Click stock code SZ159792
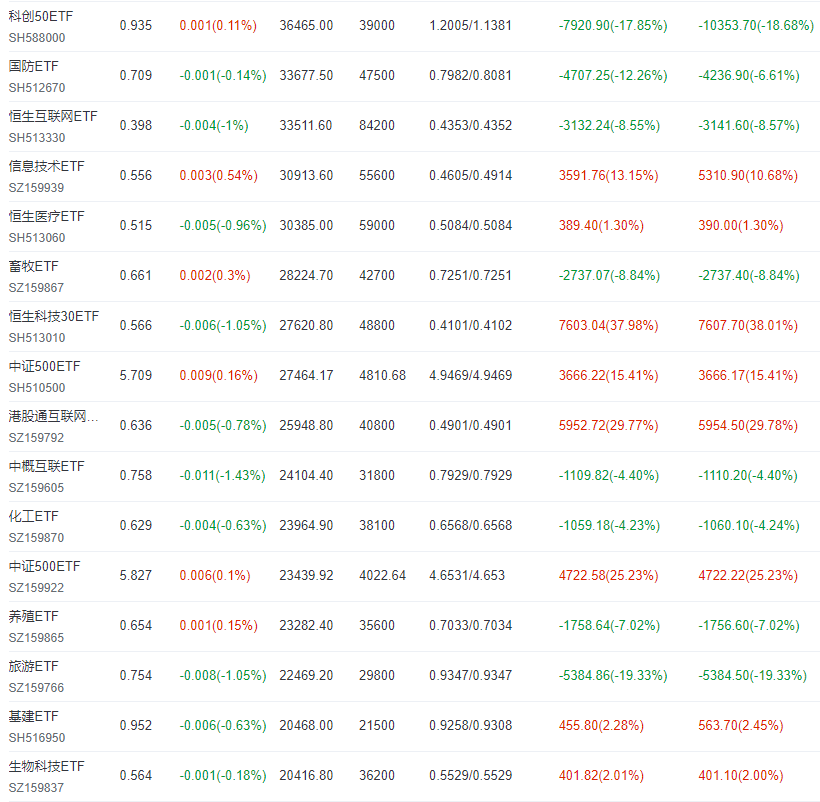The image size is (820, 802). 37,438
